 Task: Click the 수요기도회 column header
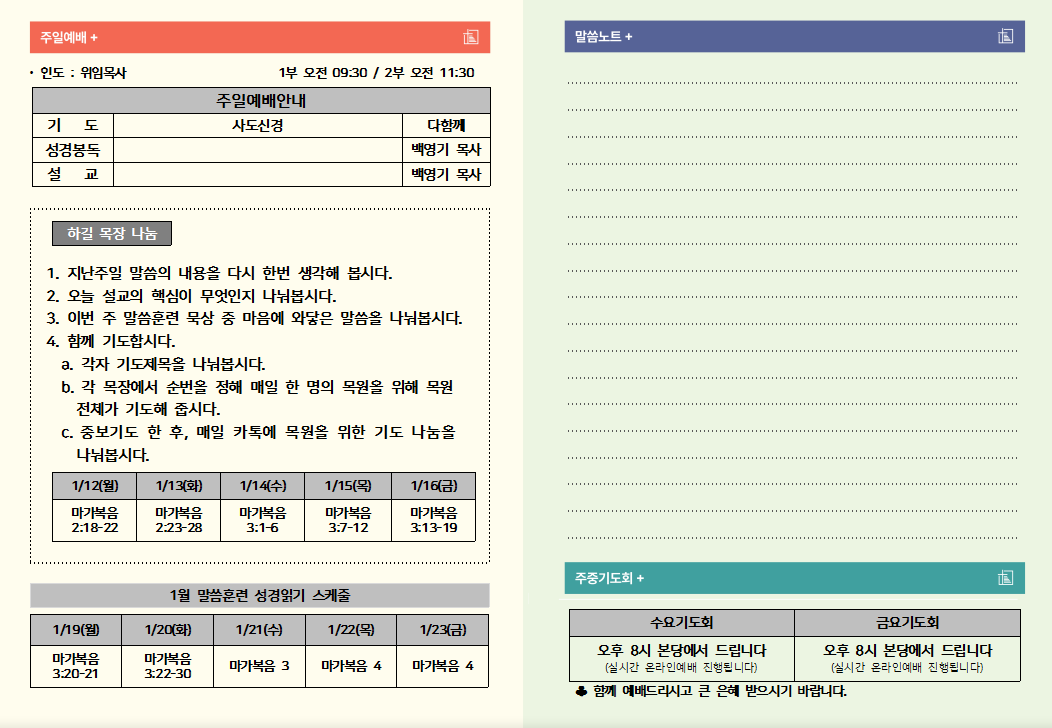(681, 622)
